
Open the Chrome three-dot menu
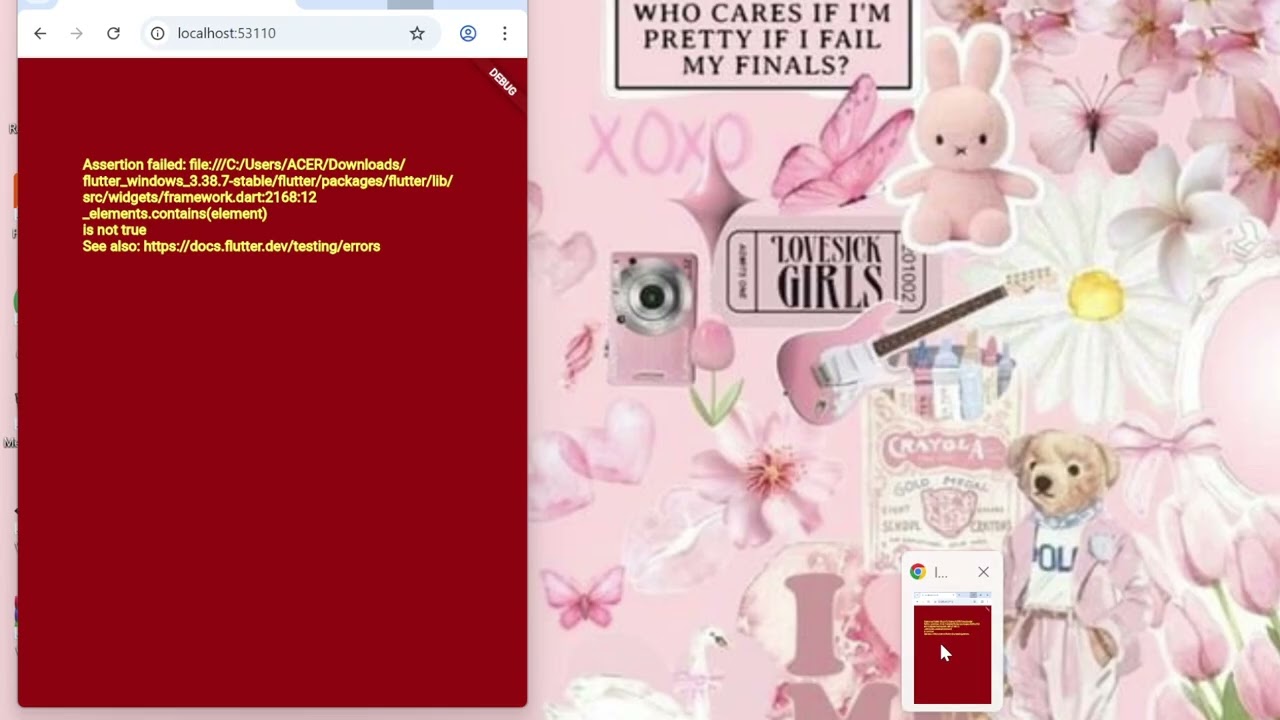504,33
